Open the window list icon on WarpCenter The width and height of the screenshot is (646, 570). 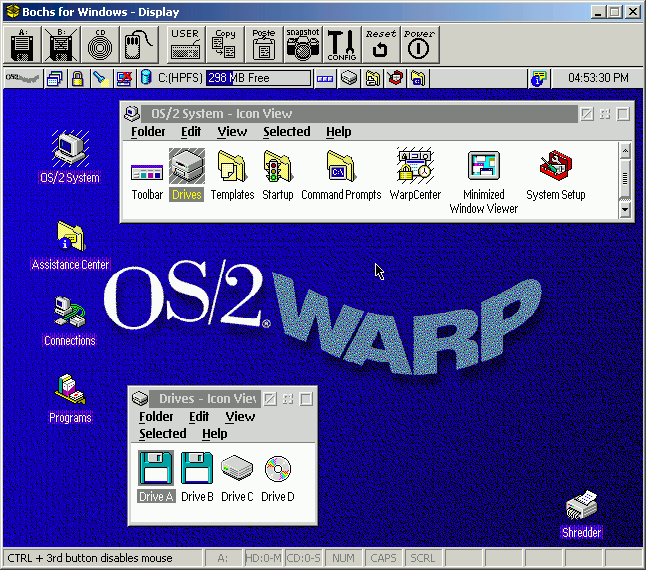(x=54, y=78)
